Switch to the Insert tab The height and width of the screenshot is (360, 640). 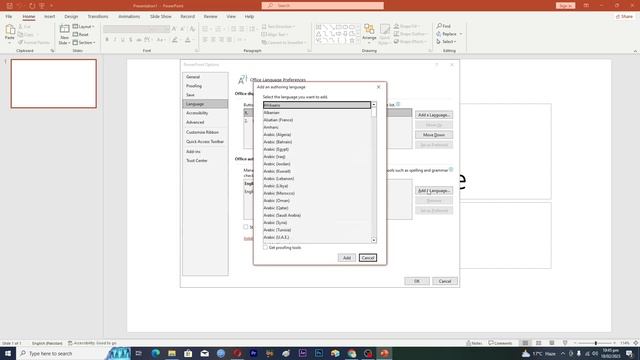[49, 16]
